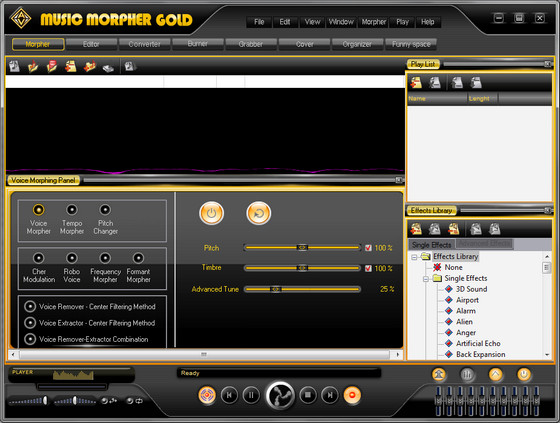Screen dimensions: 560x423
Task: Select Voice Extractor - Center Filtering Method
Action: point(30,323)
